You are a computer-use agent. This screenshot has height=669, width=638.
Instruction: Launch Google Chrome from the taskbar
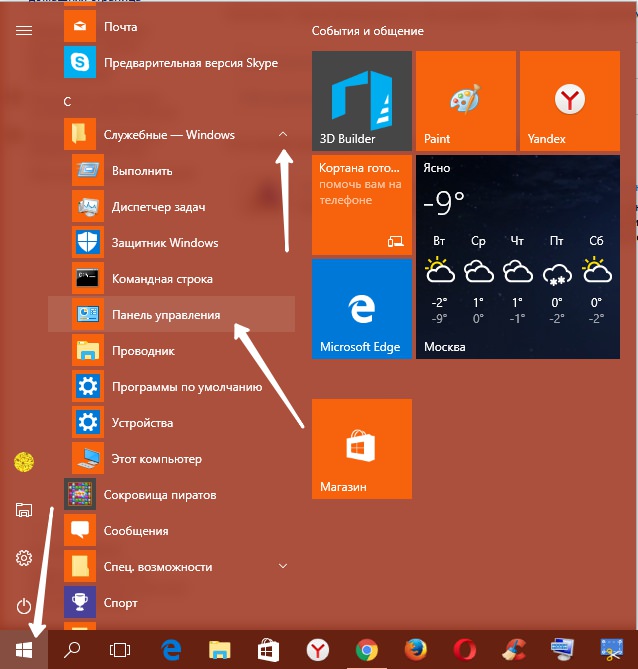click(x=366, y=650)
